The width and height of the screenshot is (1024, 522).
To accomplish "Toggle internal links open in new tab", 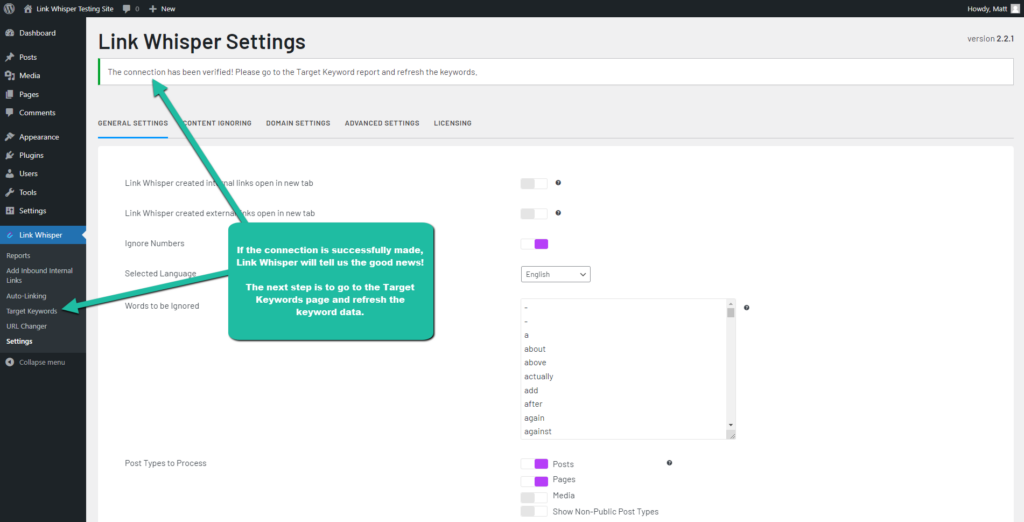I will coord(534,184).
